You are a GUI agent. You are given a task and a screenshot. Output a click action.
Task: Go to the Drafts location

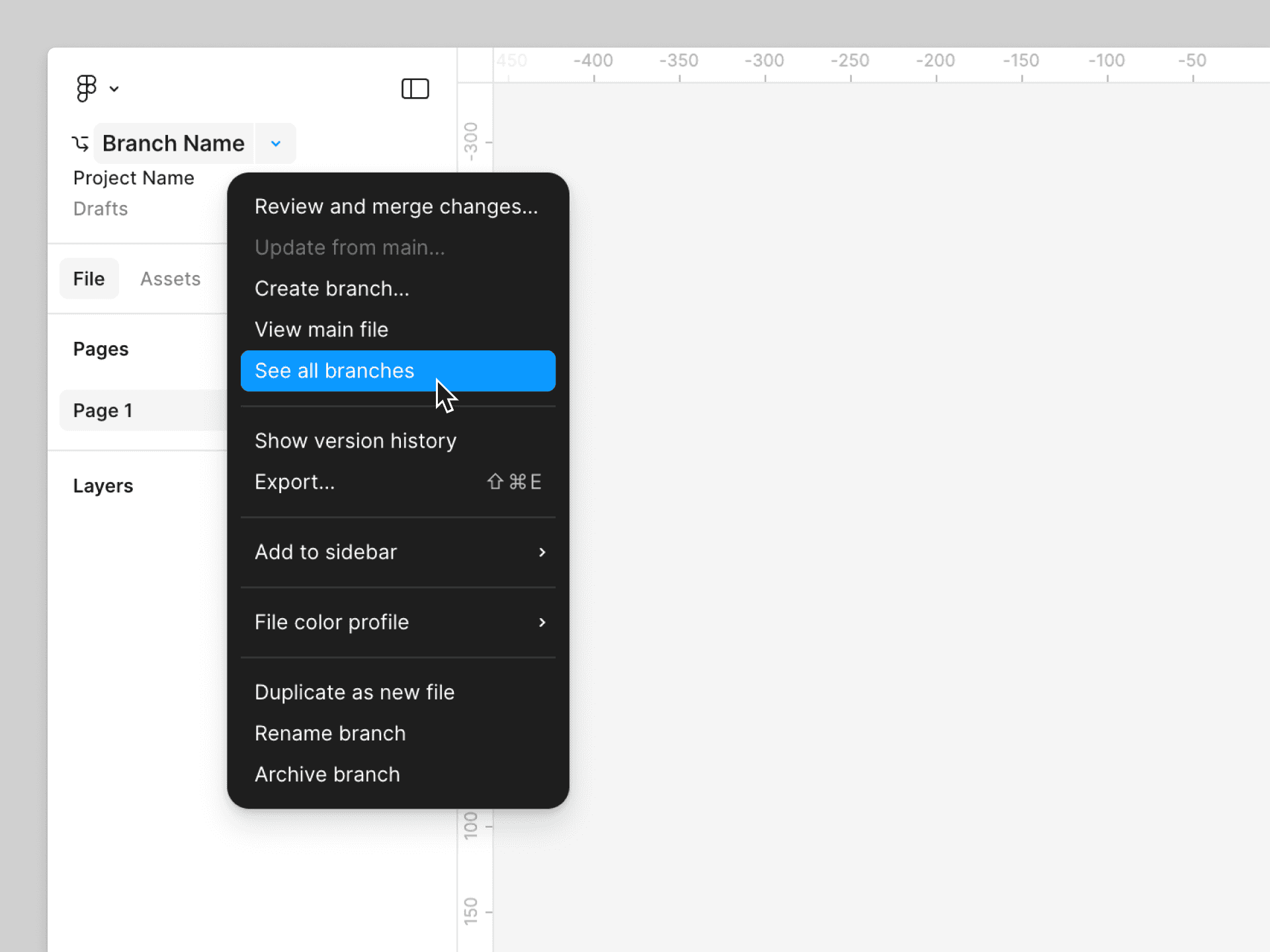click(x=101, y=209)
